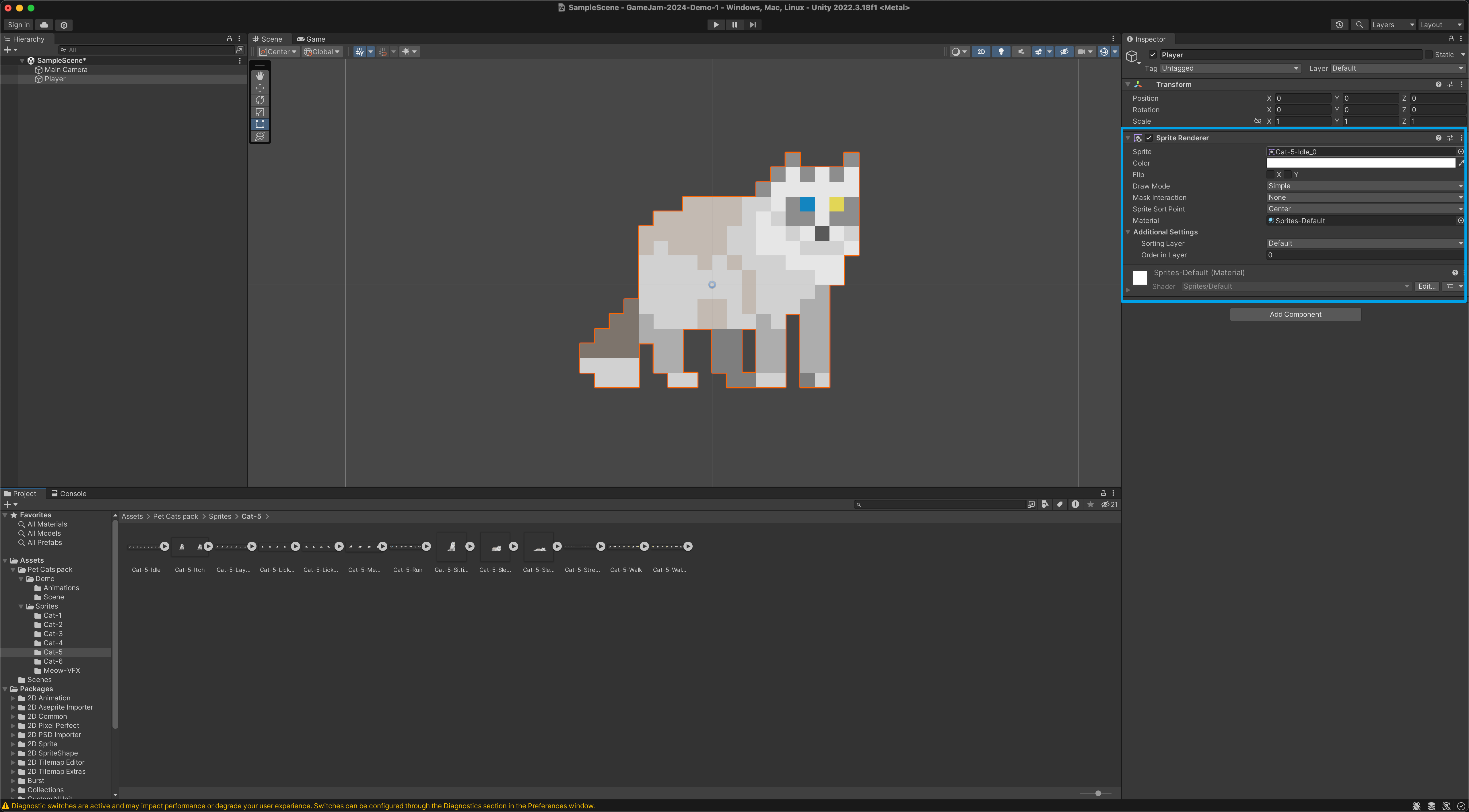Collapse the Pet Cats pack folder
1469x812 pixels.
[x=13, y=570]
